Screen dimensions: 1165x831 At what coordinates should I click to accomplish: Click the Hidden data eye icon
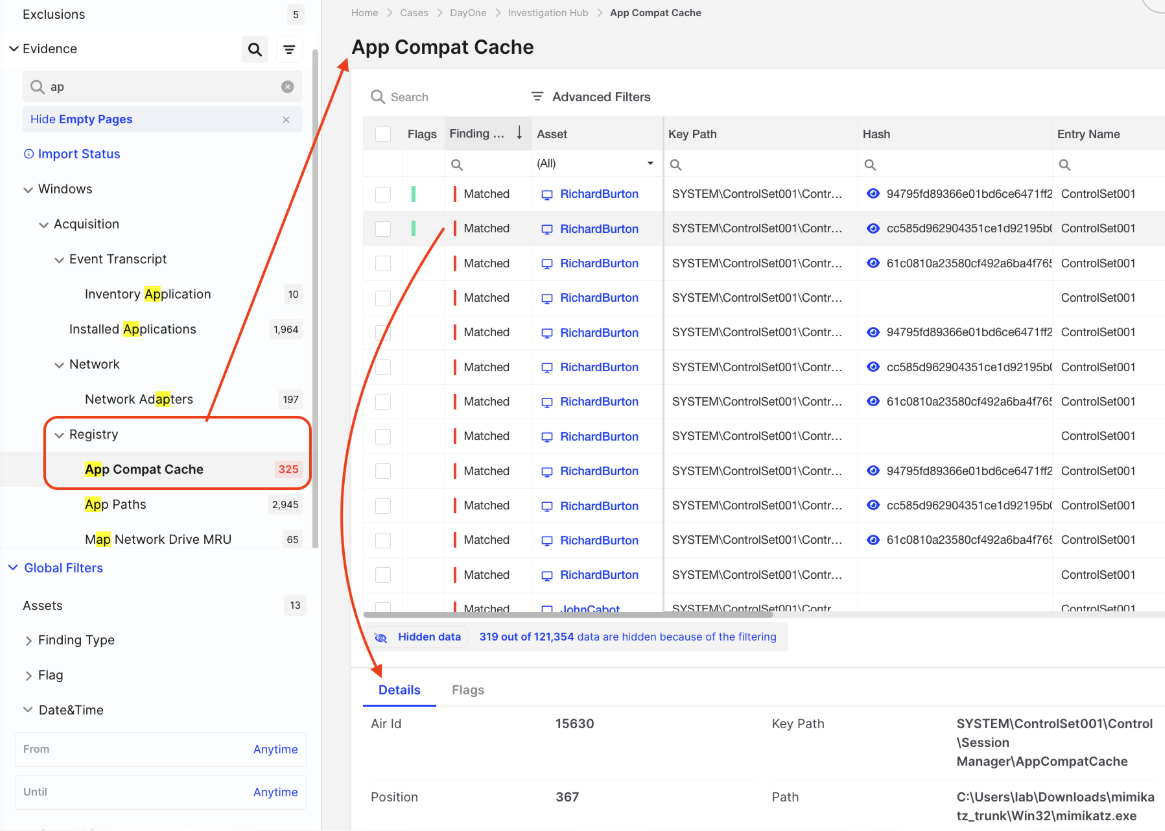pos(381,637)
